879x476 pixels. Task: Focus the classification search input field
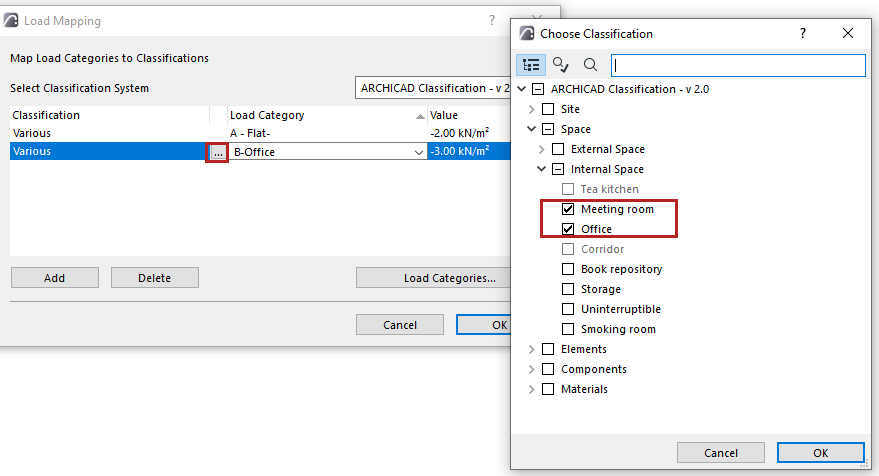738,65
